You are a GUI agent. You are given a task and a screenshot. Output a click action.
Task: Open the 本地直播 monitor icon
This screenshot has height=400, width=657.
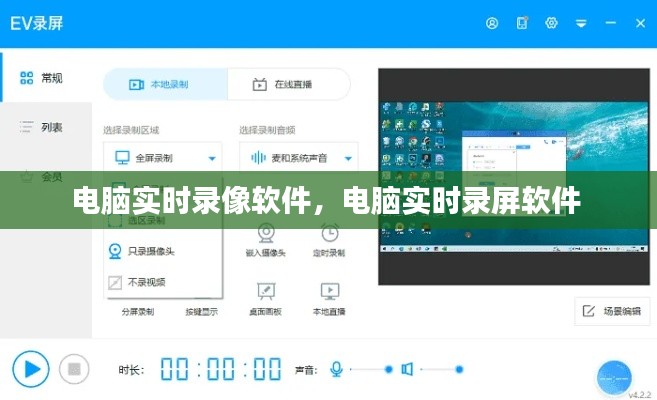pyautogui.click(x=328, y=291)
